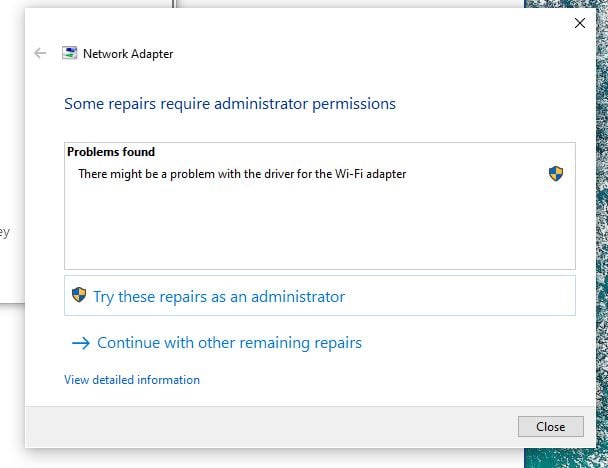
Task: Close the dialog with the X icon
Action: point(579,23)
